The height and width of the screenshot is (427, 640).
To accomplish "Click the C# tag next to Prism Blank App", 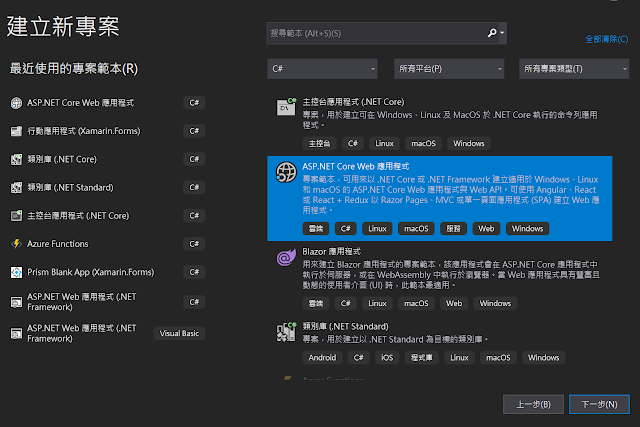I will tap(194, 272).
